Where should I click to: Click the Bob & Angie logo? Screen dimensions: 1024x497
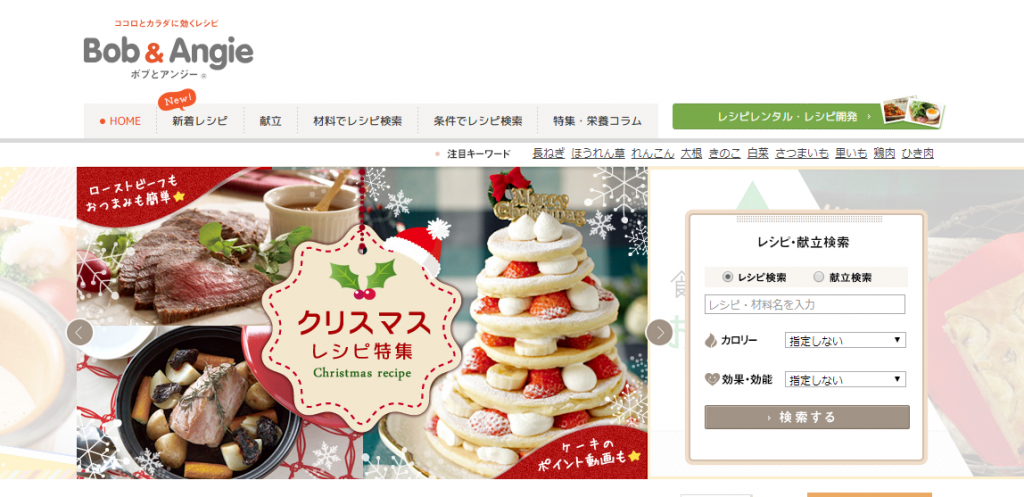[x=168, y=50]
